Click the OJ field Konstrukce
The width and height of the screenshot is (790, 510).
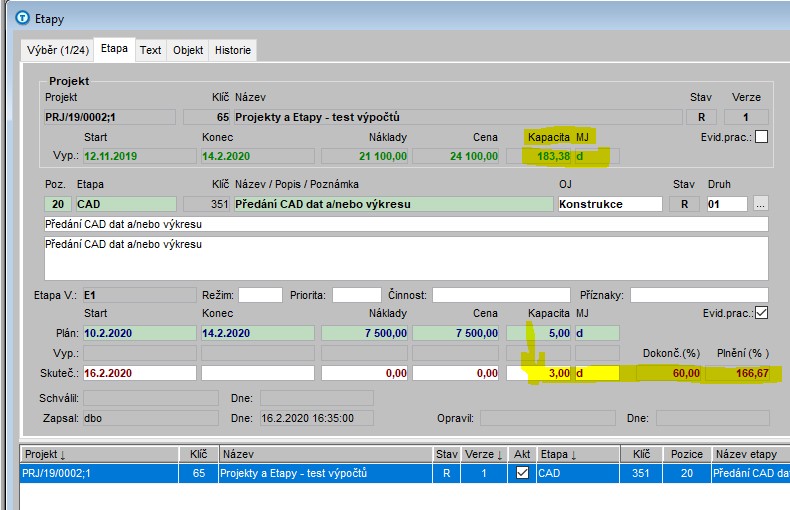[x=610, y=204]
